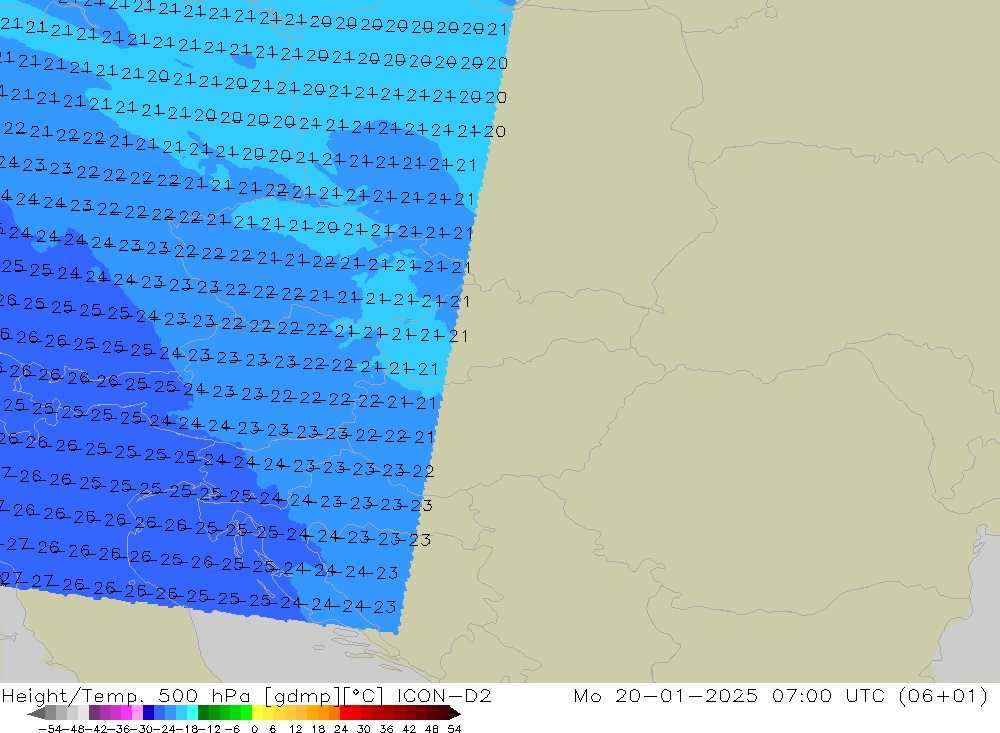Click the positive '54' legend end value
The height and width of the screenshot is (733, 1000).
[454, 729]
